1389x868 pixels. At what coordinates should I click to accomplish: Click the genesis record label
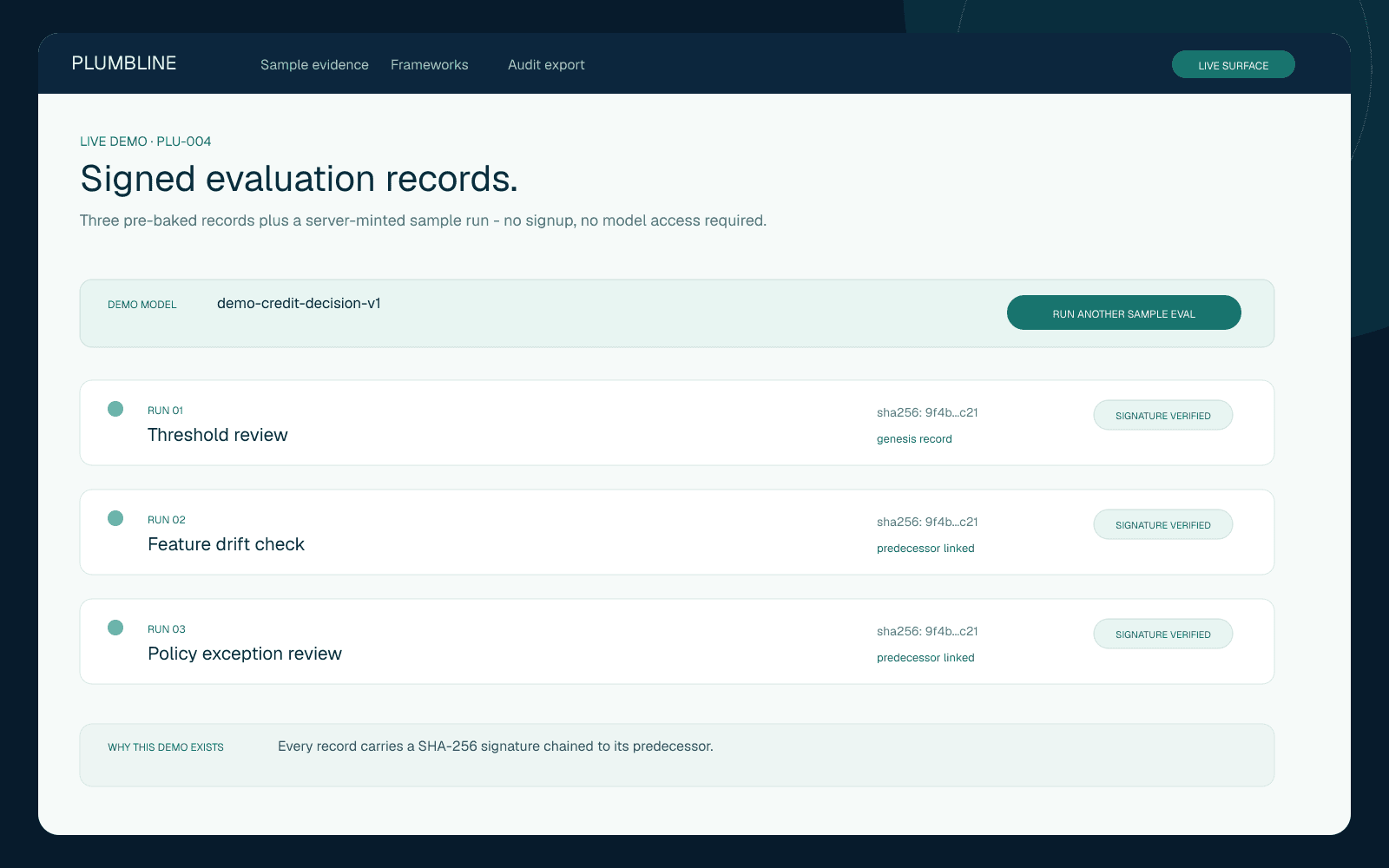tap(914, 439)
